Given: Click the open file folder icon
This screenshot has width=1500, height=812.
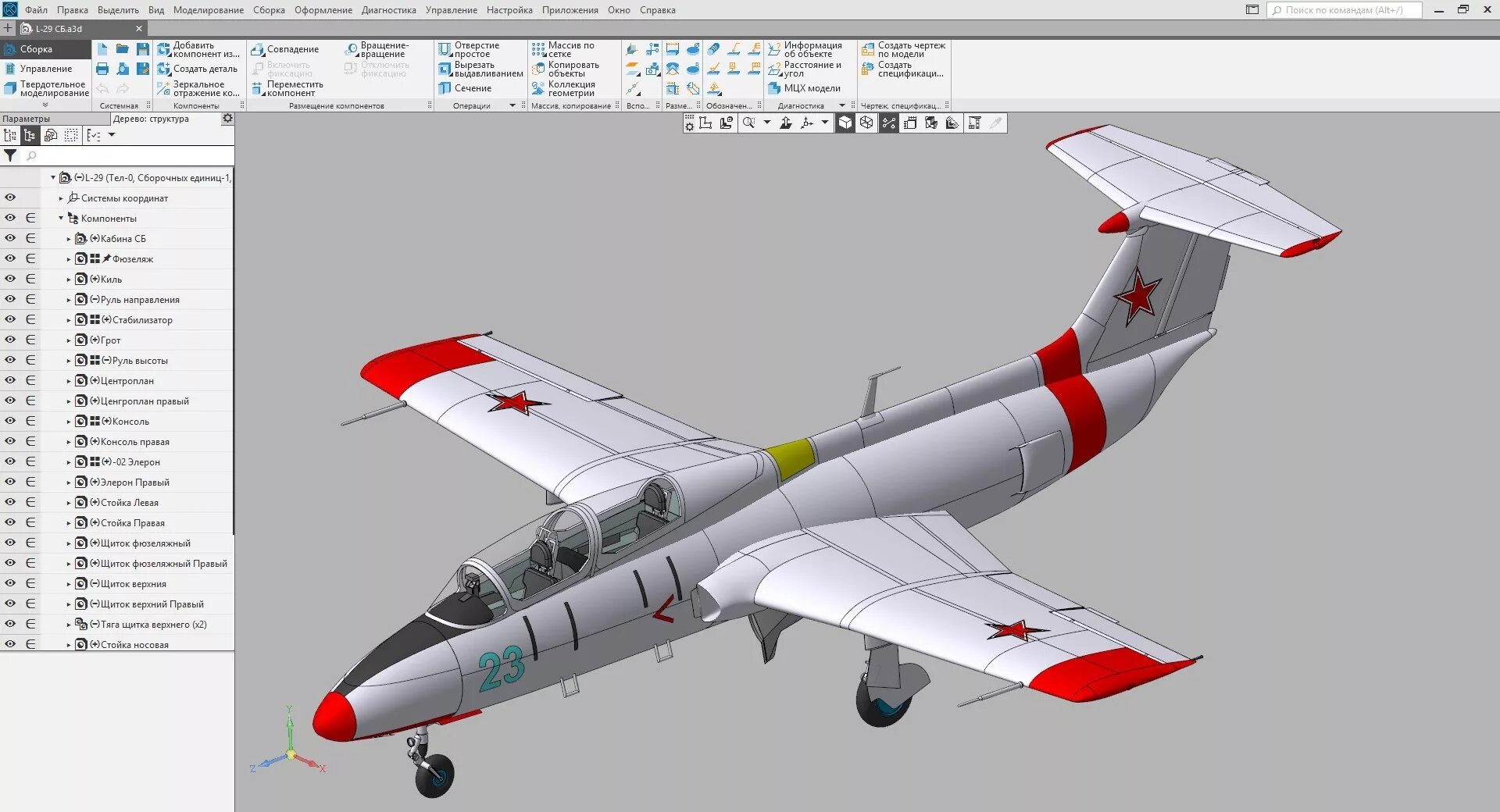Looking at the screenshot, I should point(123,48).
